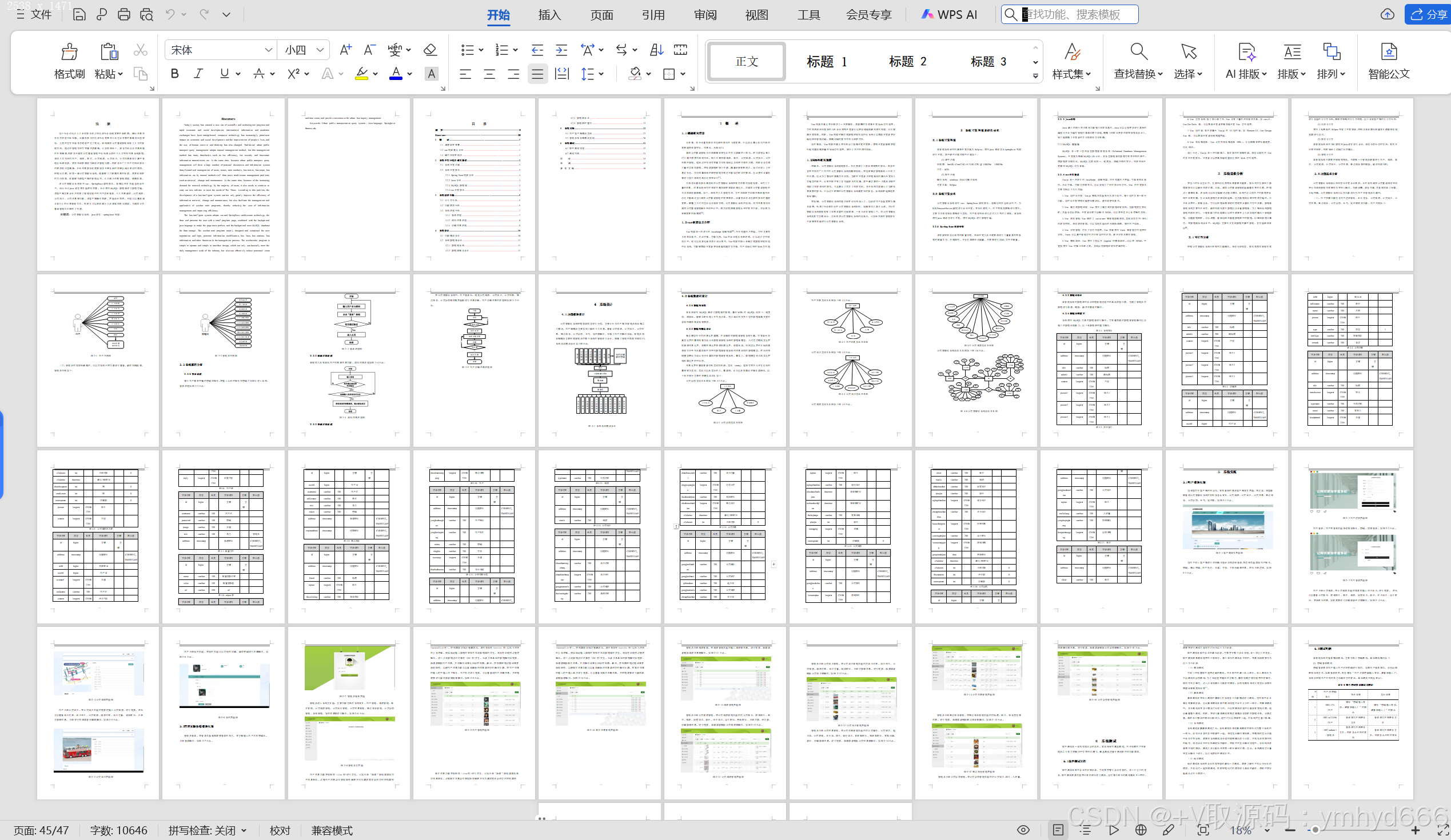Toggle eye protection mode in status bar
1451x840 pixels.
(x=1023, y=830)
